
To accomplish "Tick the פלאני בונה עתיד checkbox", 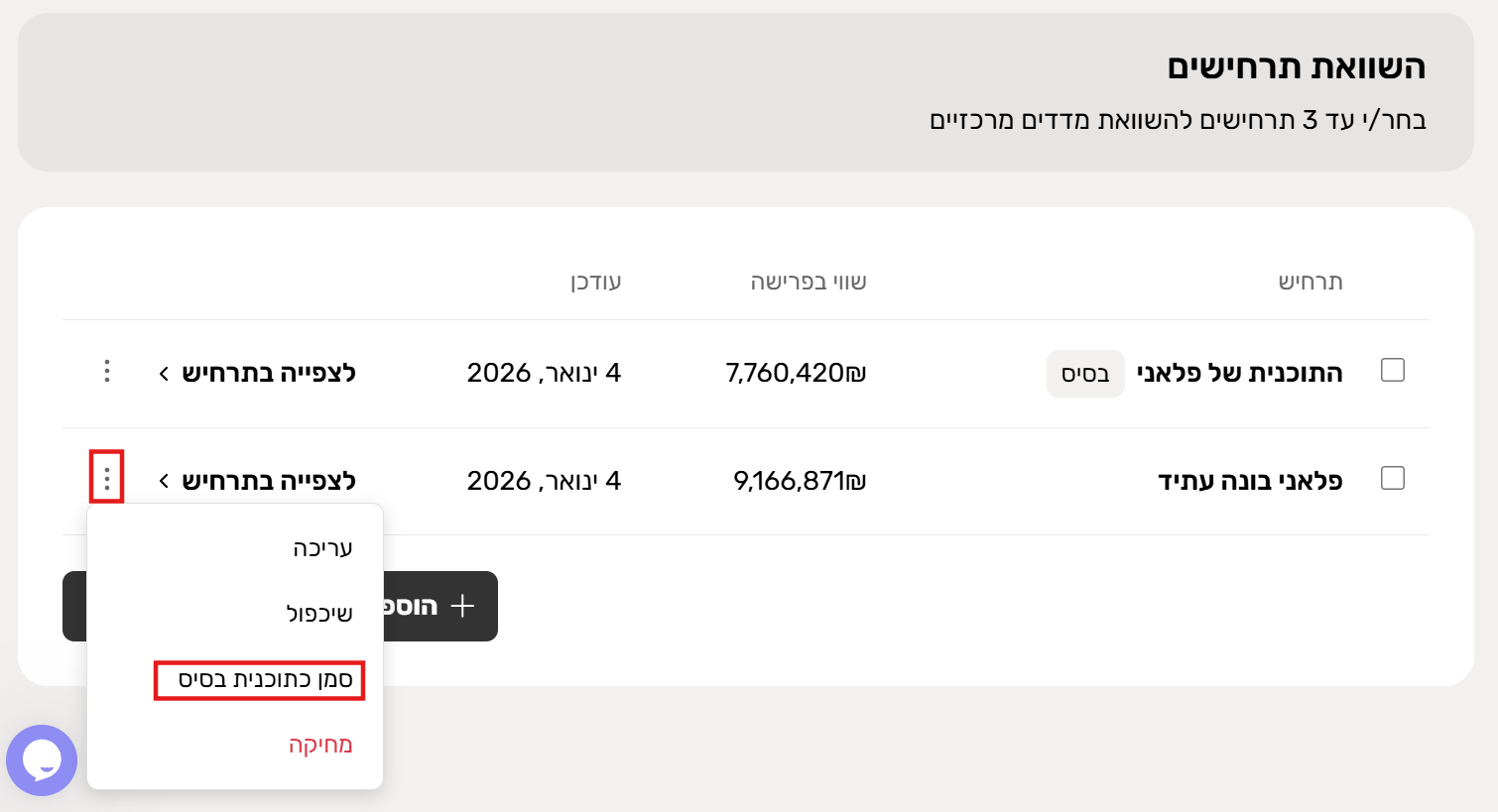I will (1393, 479).
